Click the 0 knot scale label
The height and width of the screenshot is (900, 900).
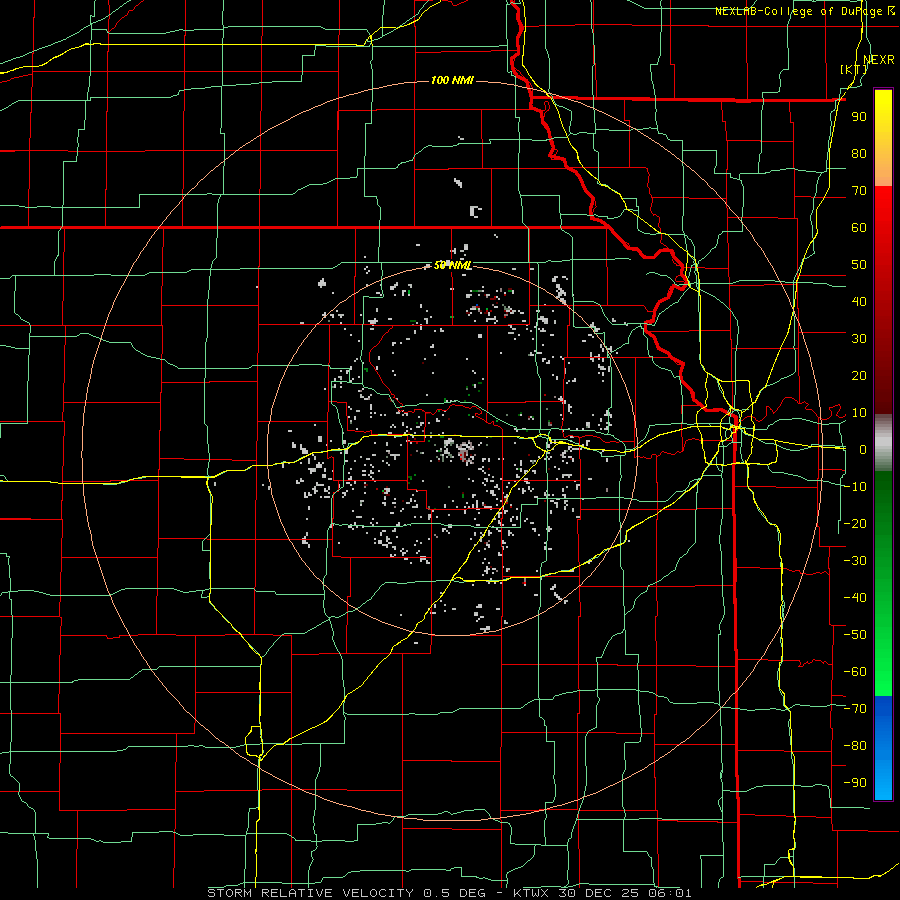863,450
